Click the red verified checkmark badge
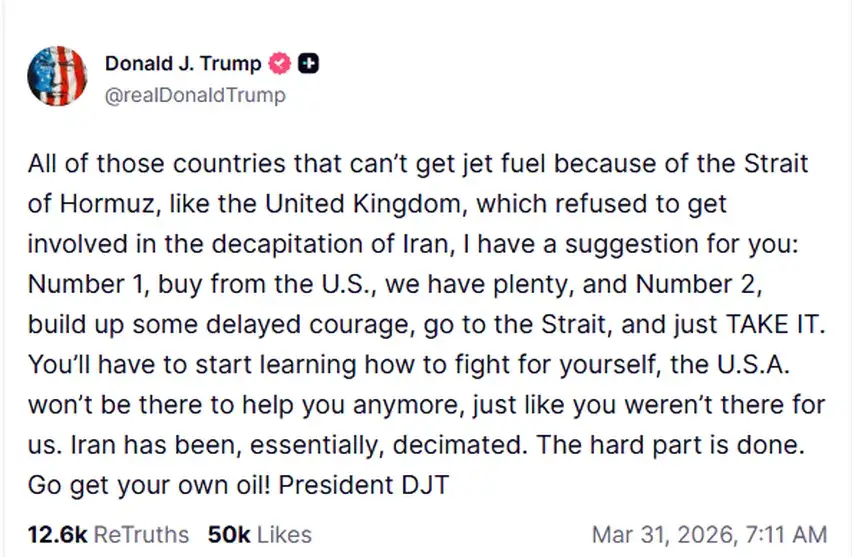Image resolution: width=855 pixels, height=557 pixels. point(281,64)
